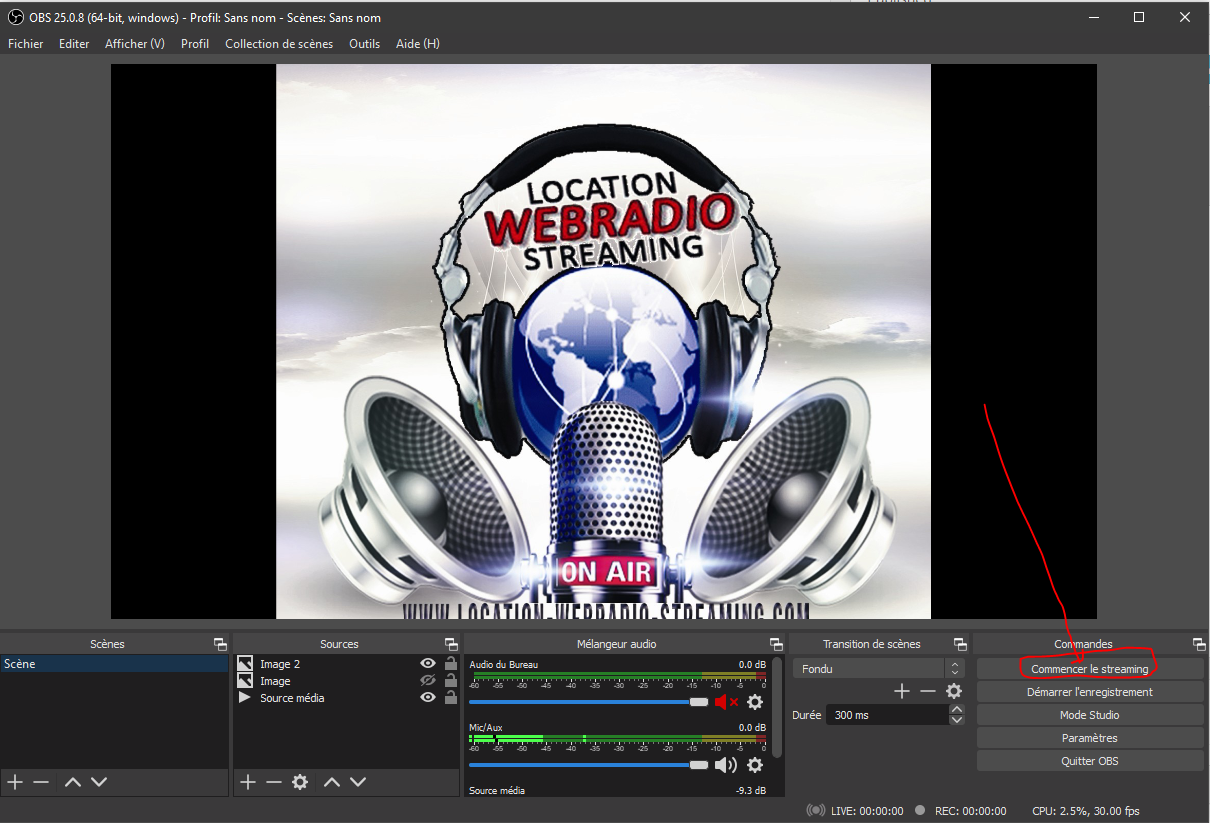The image size is (1210, 823).
Task: Click the OBS logo in title bar
Action: click(x=15, y=17)
